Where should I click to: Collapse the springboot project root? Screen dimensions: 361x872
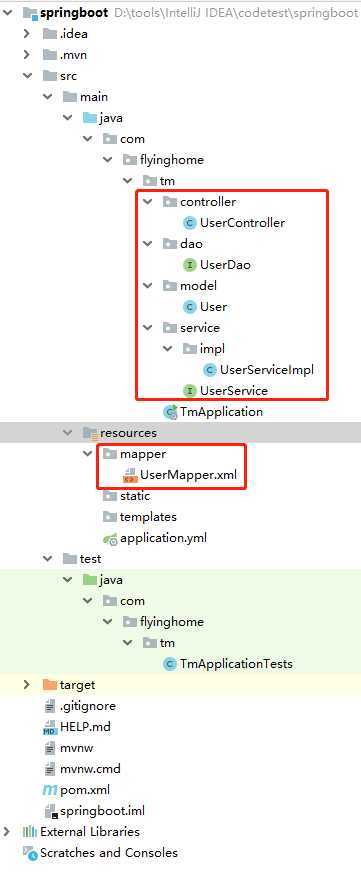(x=7, y=13)
